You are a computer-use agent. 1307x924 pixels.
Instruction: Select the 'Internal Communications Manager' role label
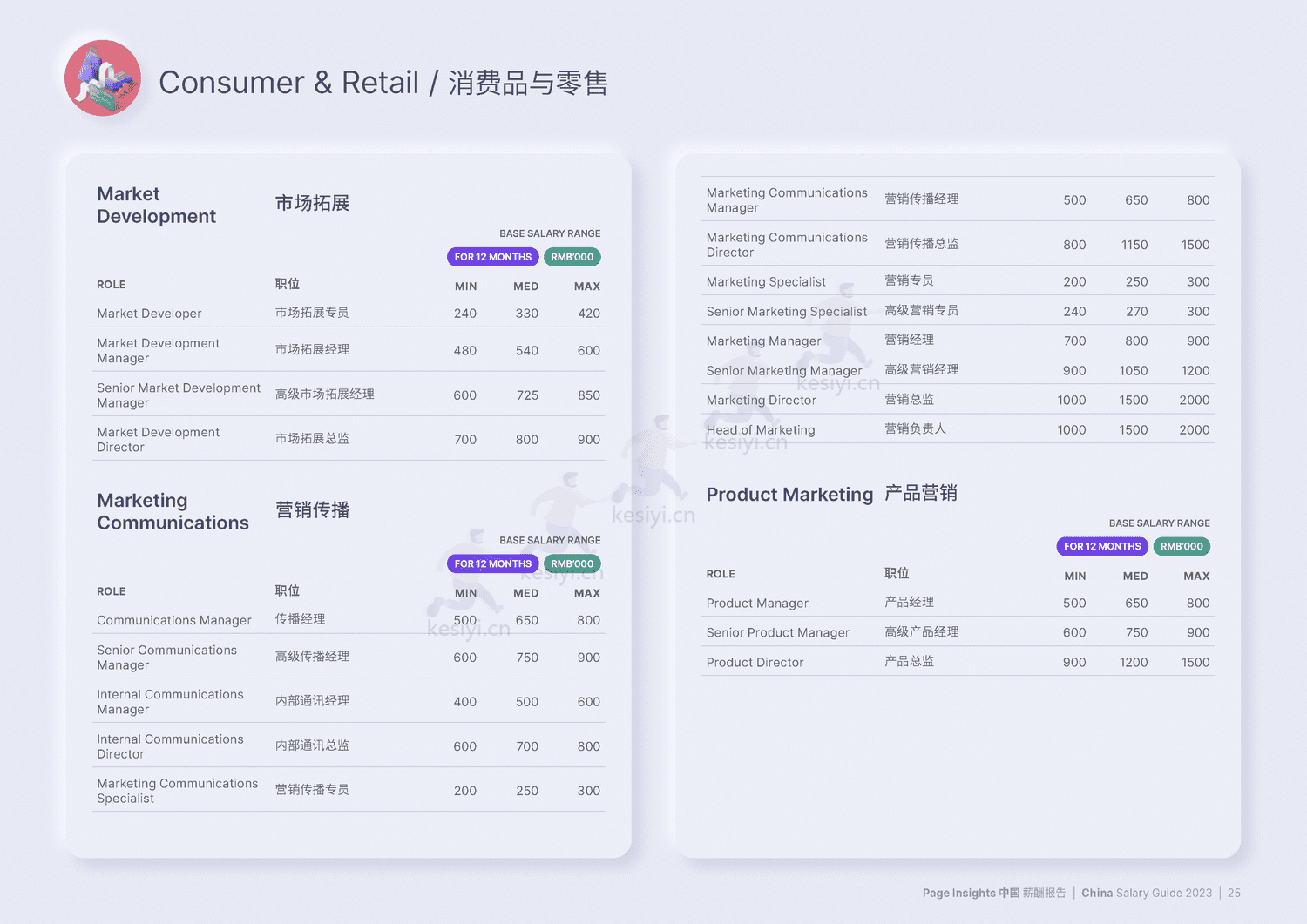point(170,702)
